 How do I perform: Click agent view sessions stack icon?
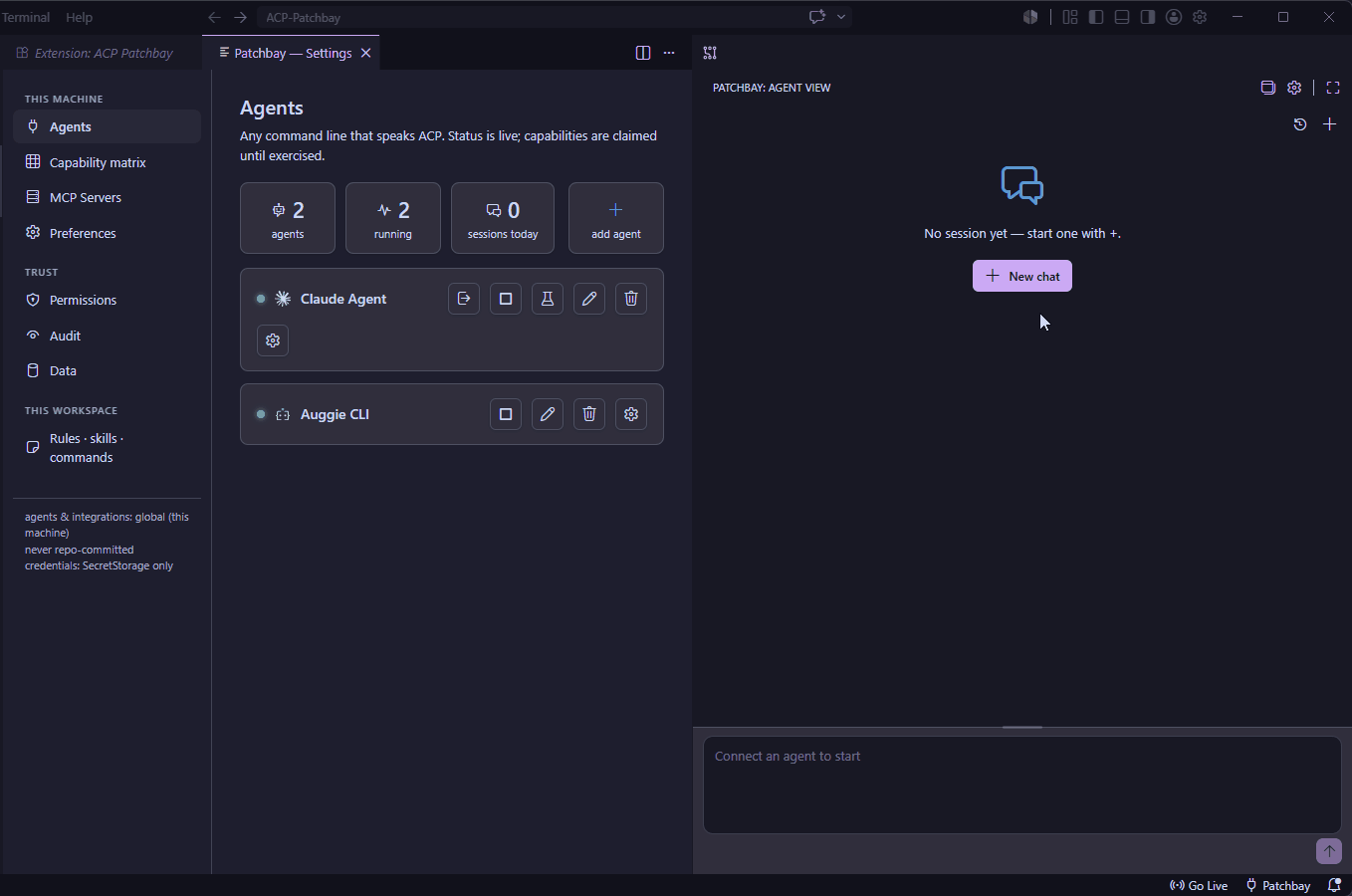pyautogui.click(x=1267, y=88)
